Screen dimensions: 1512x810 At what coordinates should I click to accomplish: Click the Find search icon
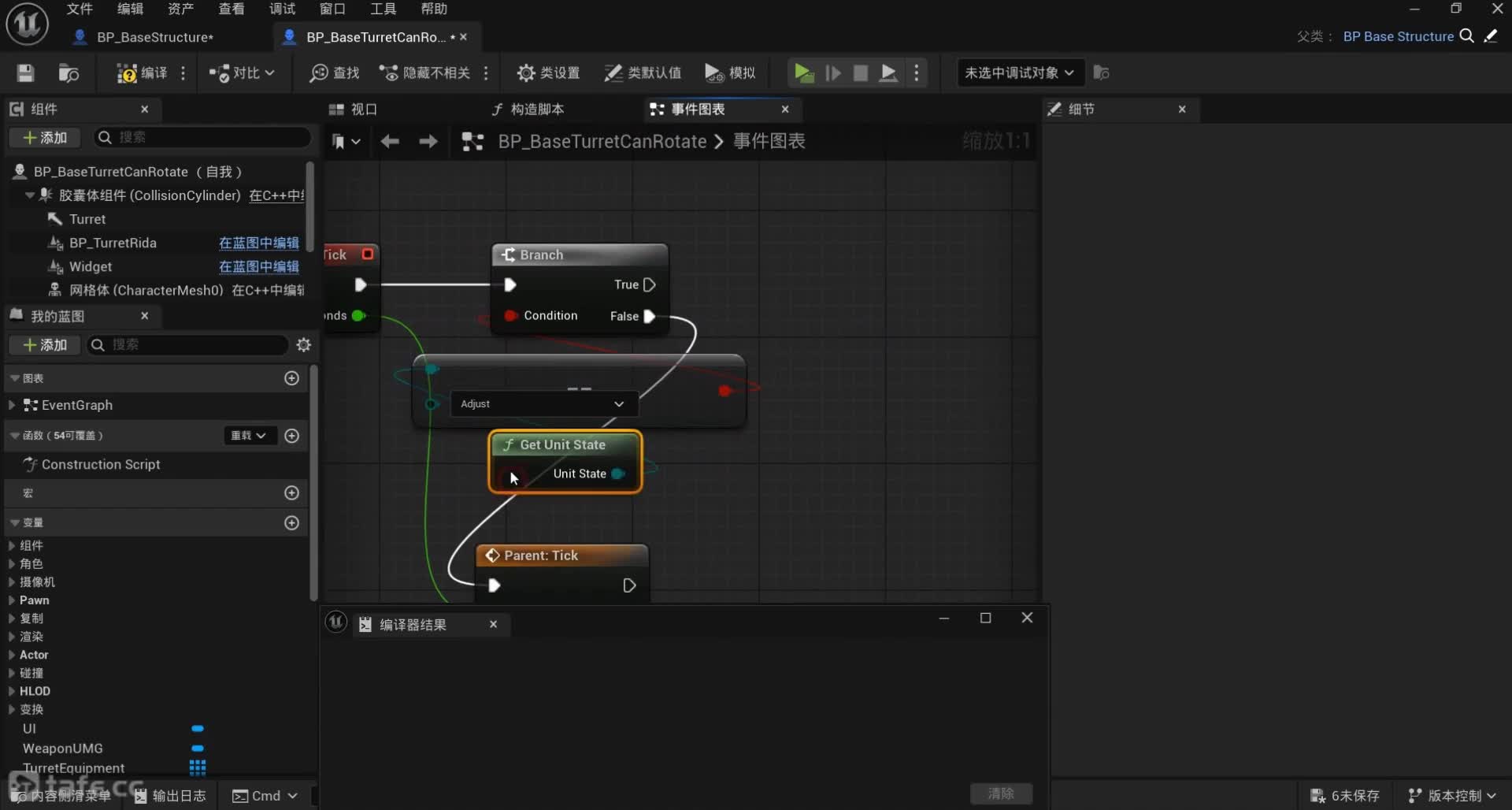pyautogui.click(x=335, y=73)
